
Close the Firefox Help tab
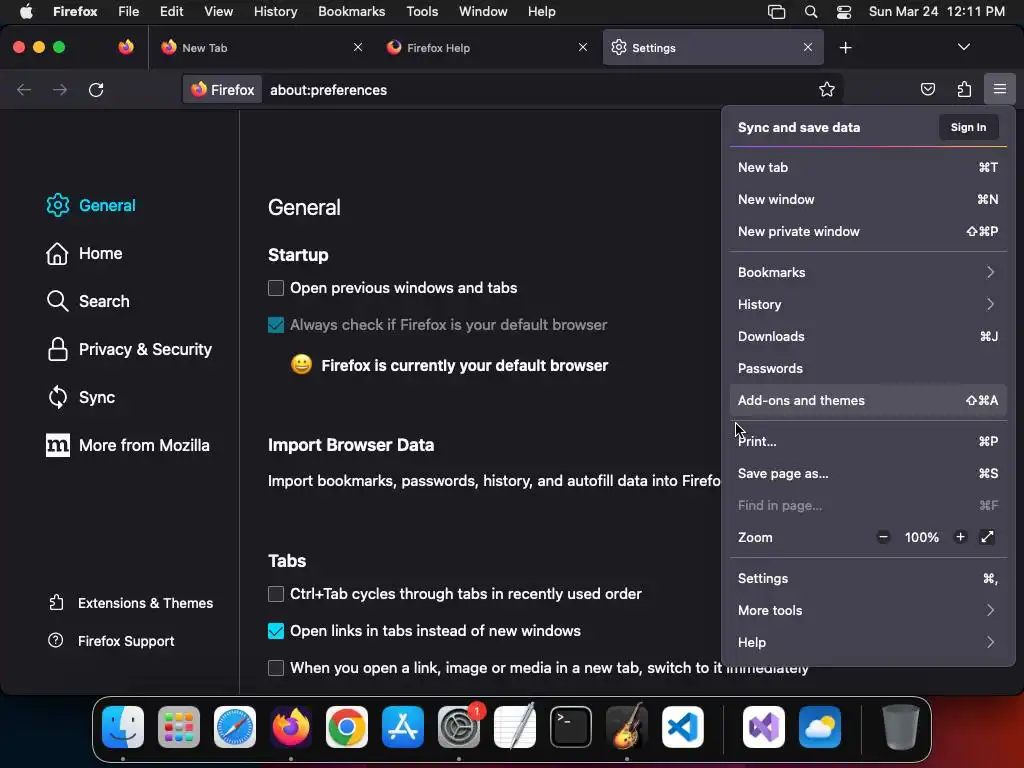[583, 47]
